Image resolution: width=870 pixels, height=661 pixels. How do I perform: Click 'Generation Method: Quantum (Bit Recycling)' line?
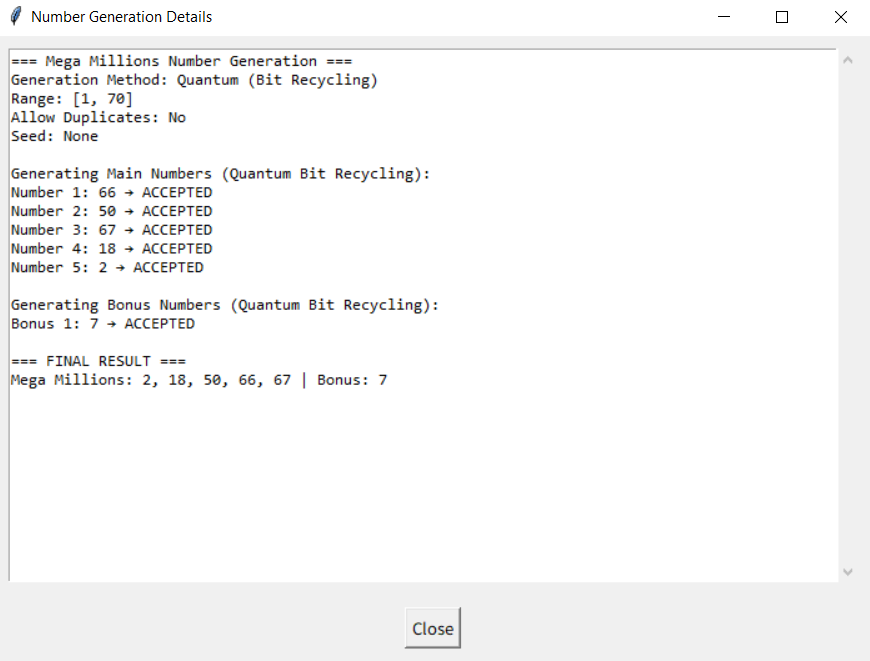(194, 80)
